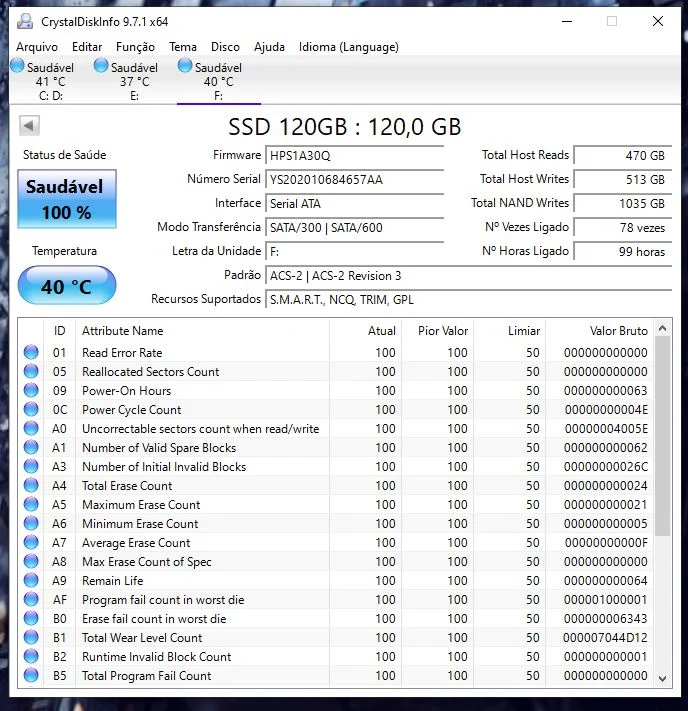Screen dimensions: 688x711
Task: Click the status orb of Power Cycle Count row
Action: (31, 409)
